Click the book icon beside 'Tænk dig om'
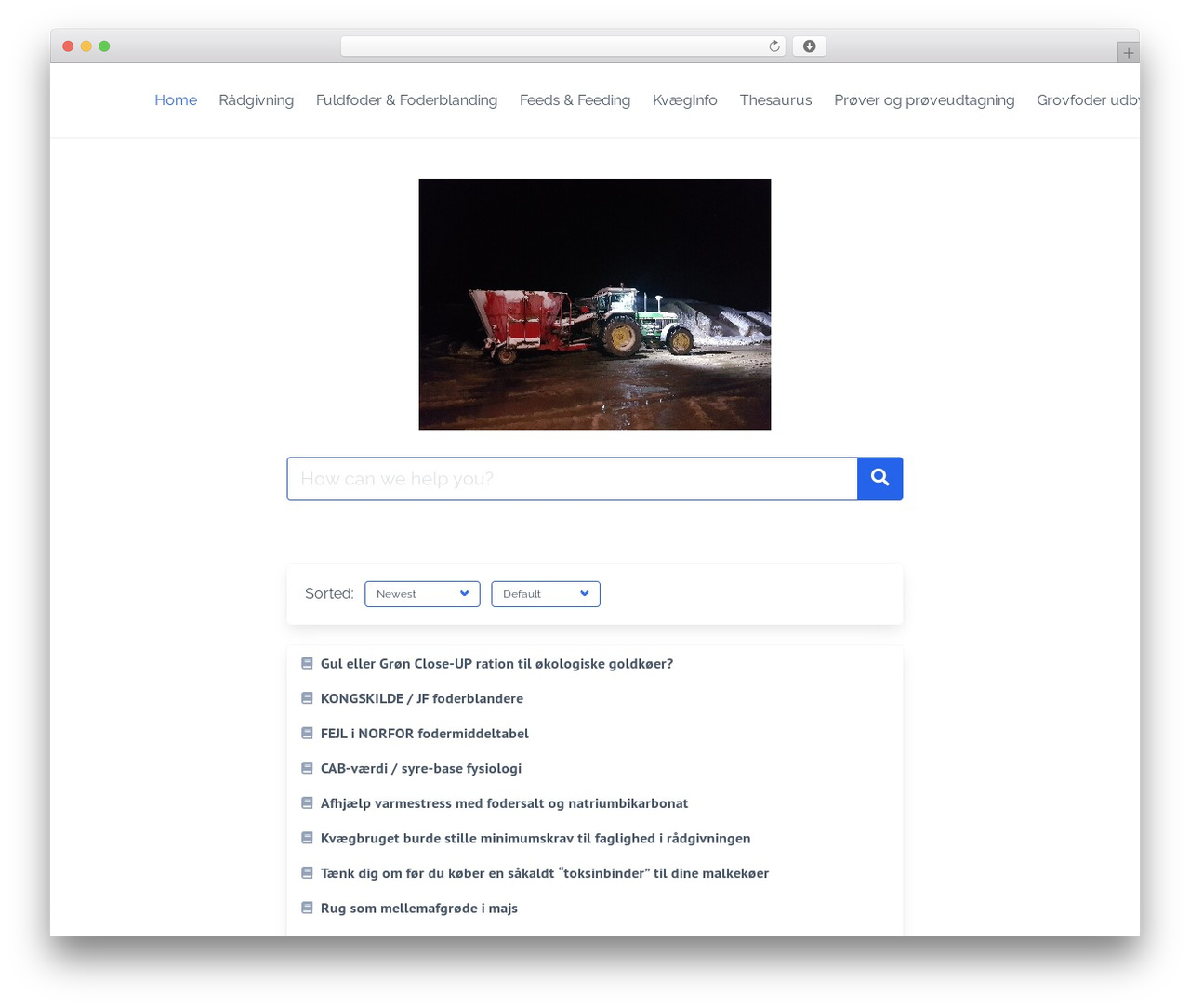Viewport: 1190px width, 1008px height. click(x=307, y=873)
